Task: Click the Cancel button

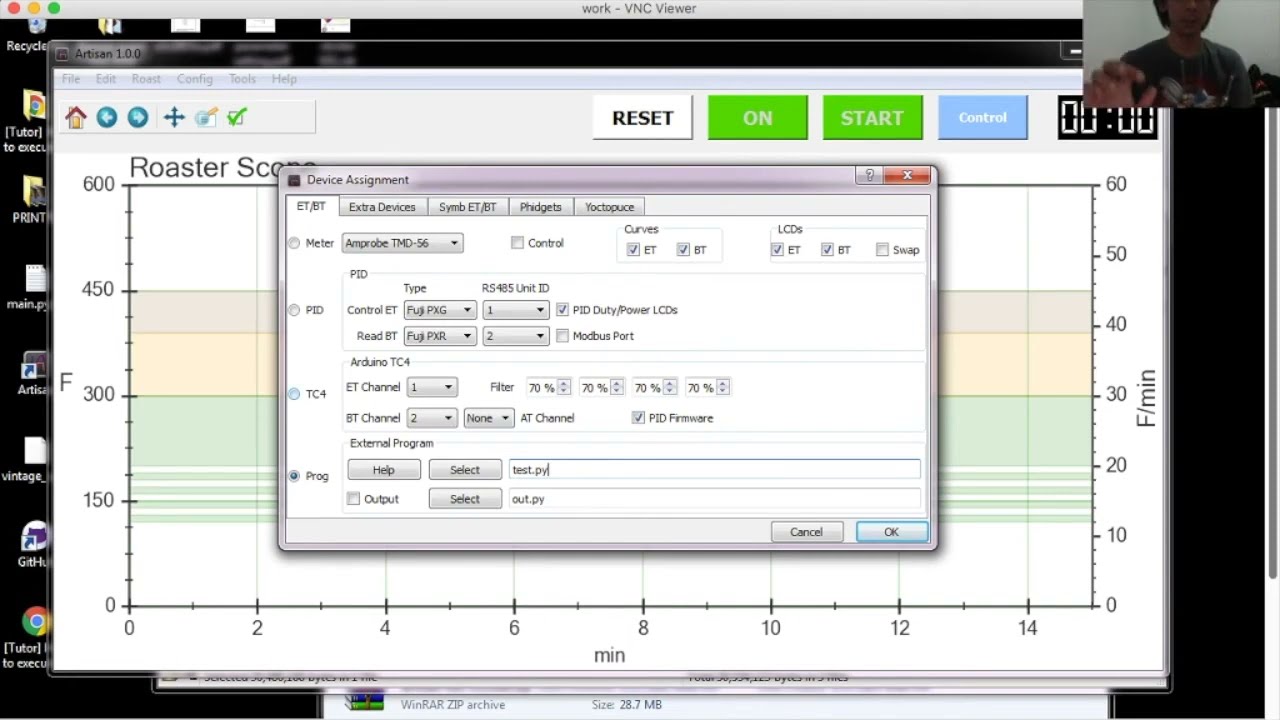Action: tap(806, 532)
